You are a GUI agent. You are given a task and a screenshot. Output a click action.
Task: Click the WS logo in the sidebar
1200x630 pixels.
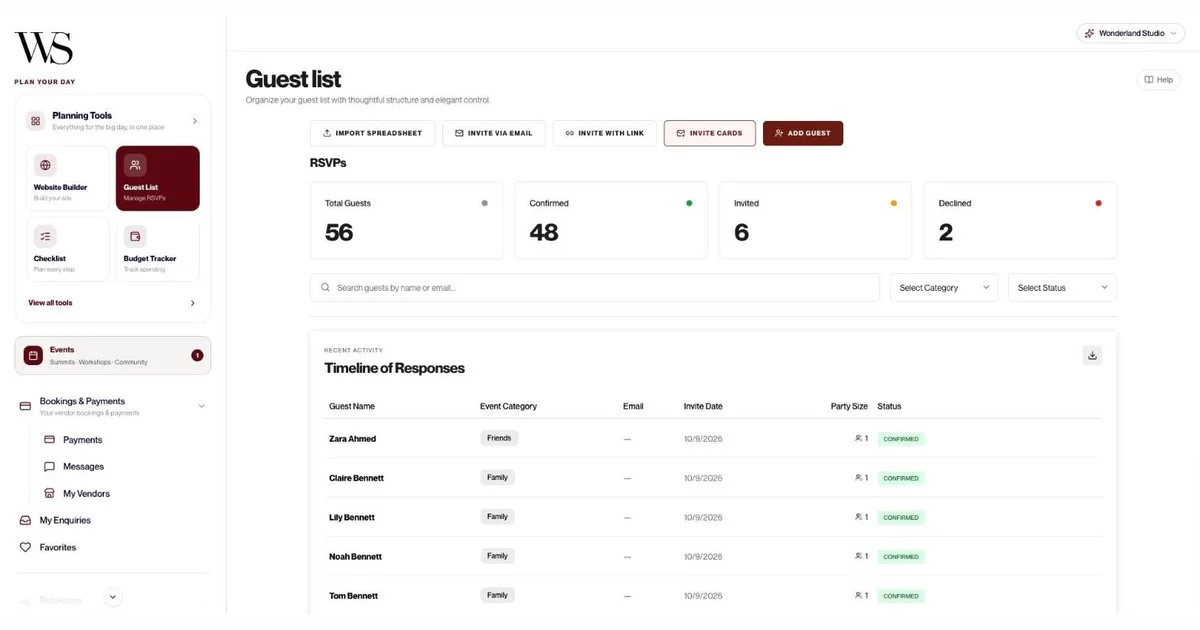pos(43,48)
